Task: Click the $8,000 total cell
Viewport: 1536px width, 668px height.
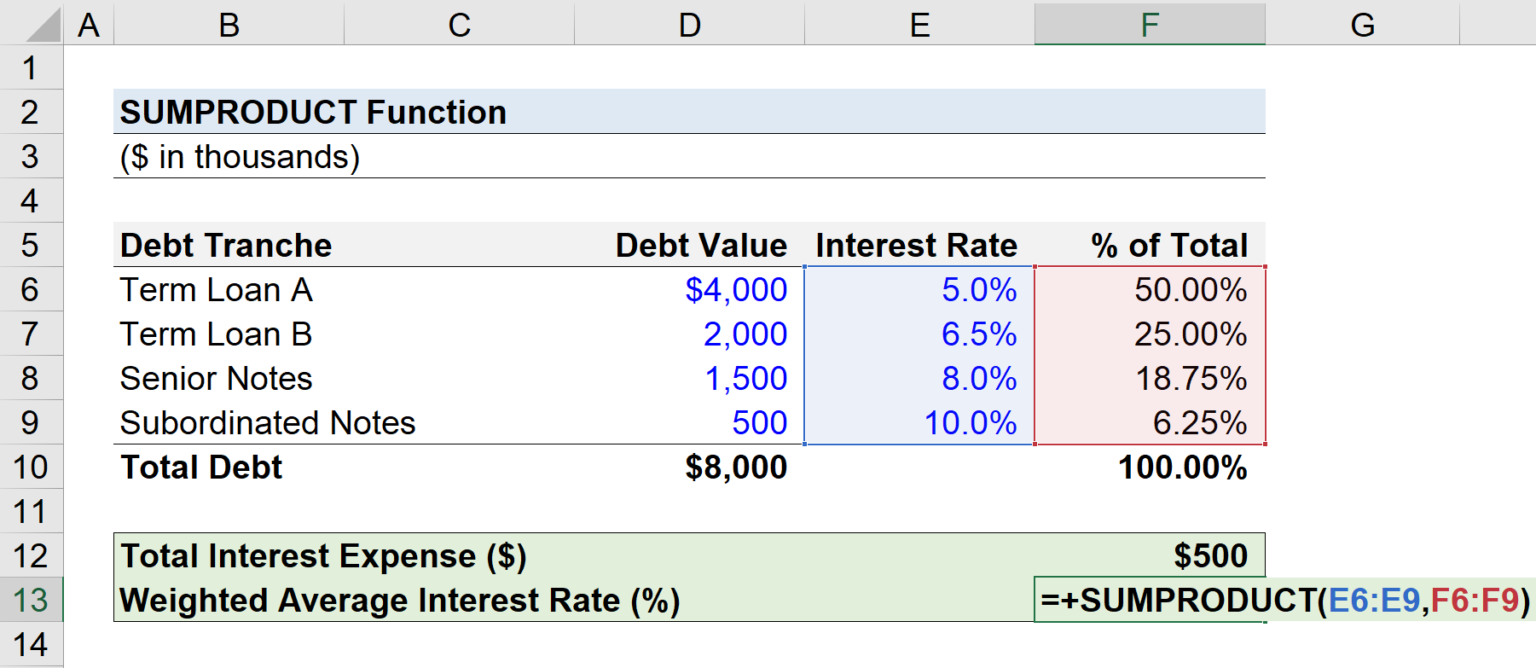Action: point(690,467)
